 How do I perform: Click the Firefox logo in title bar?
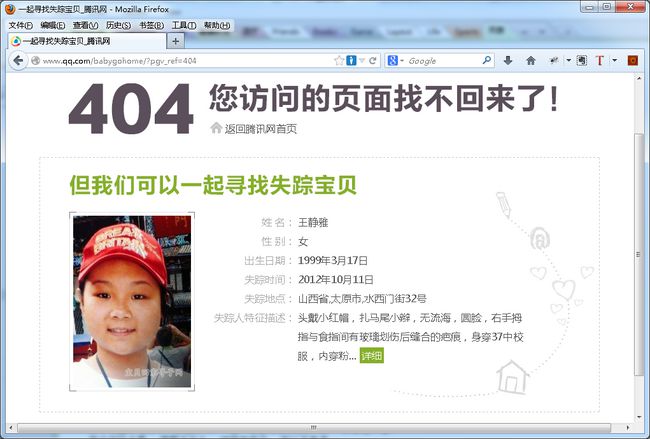coord(10,9)
